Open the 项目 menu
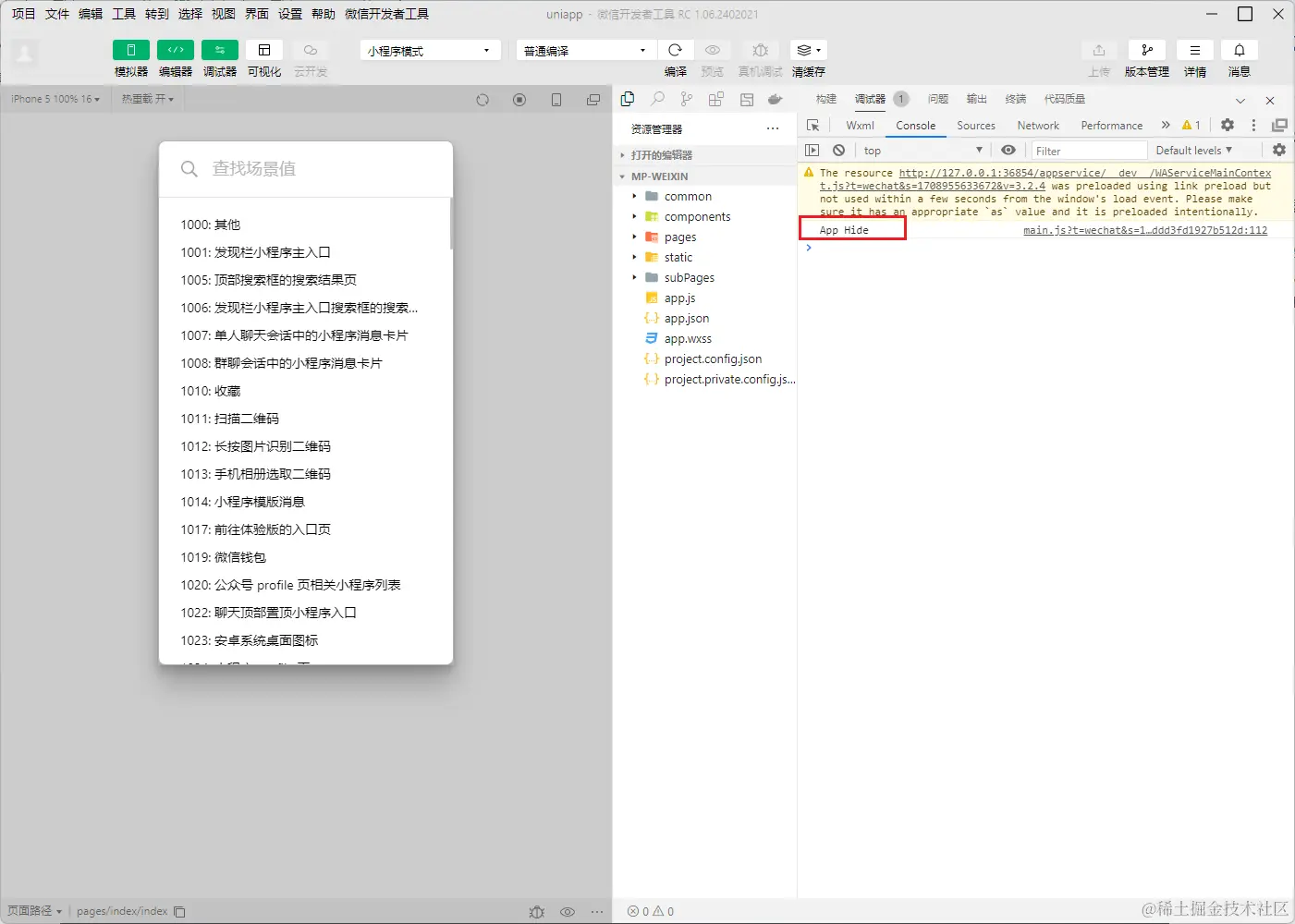The height and width of the screenshot is (924, 1295). [23, 14]
